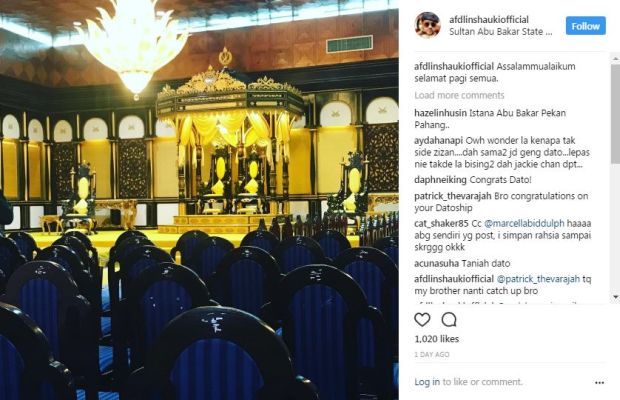This screenshot has width=620, height=400.
Task: Like the post with the heart icon
Action: [x=422, y=319]
